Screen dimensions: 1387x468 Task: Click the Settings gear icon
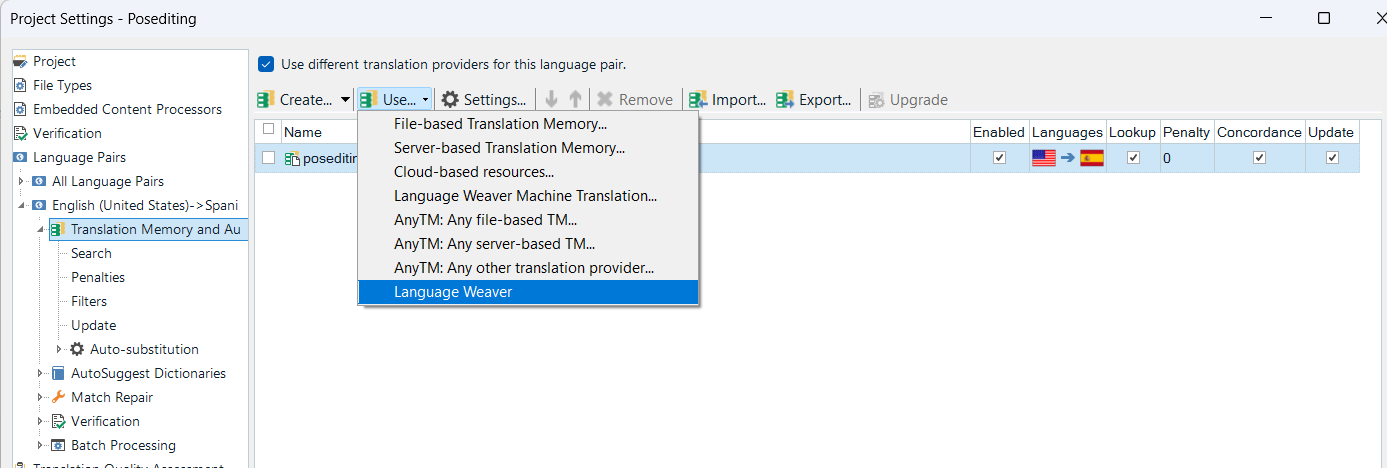[450, 99]
